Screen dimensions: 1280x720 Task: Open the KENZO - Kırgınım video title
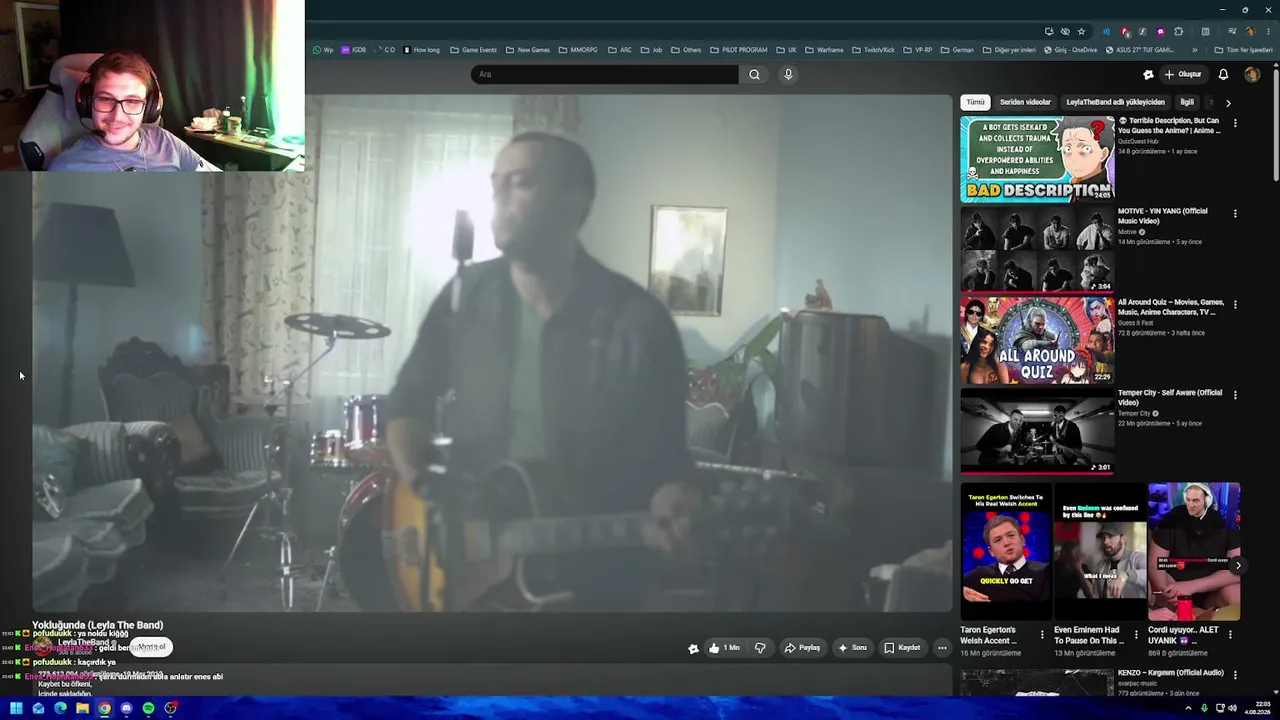1171,673
